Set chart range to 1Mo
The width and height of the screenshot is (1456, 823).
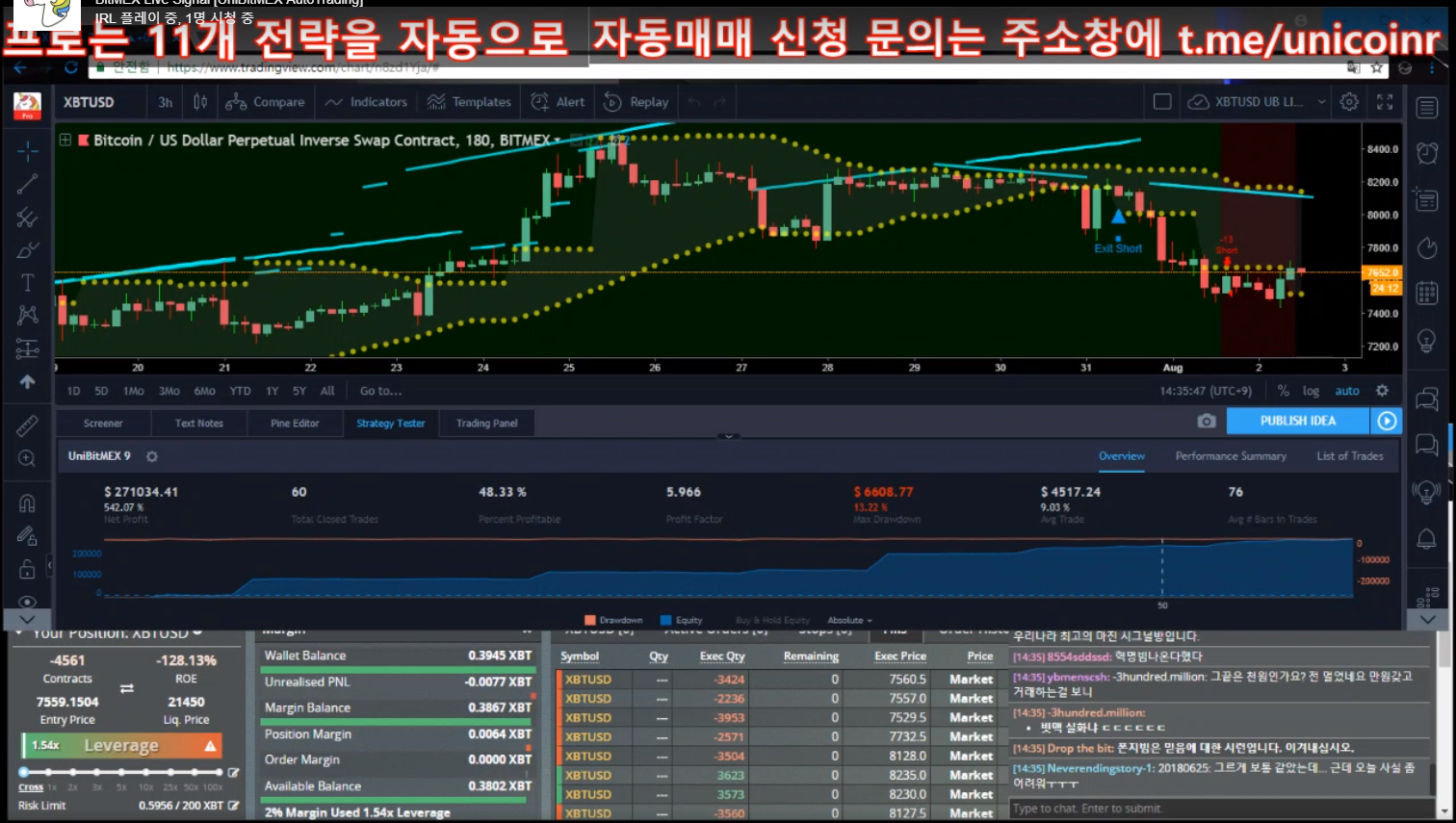[133, 391]
